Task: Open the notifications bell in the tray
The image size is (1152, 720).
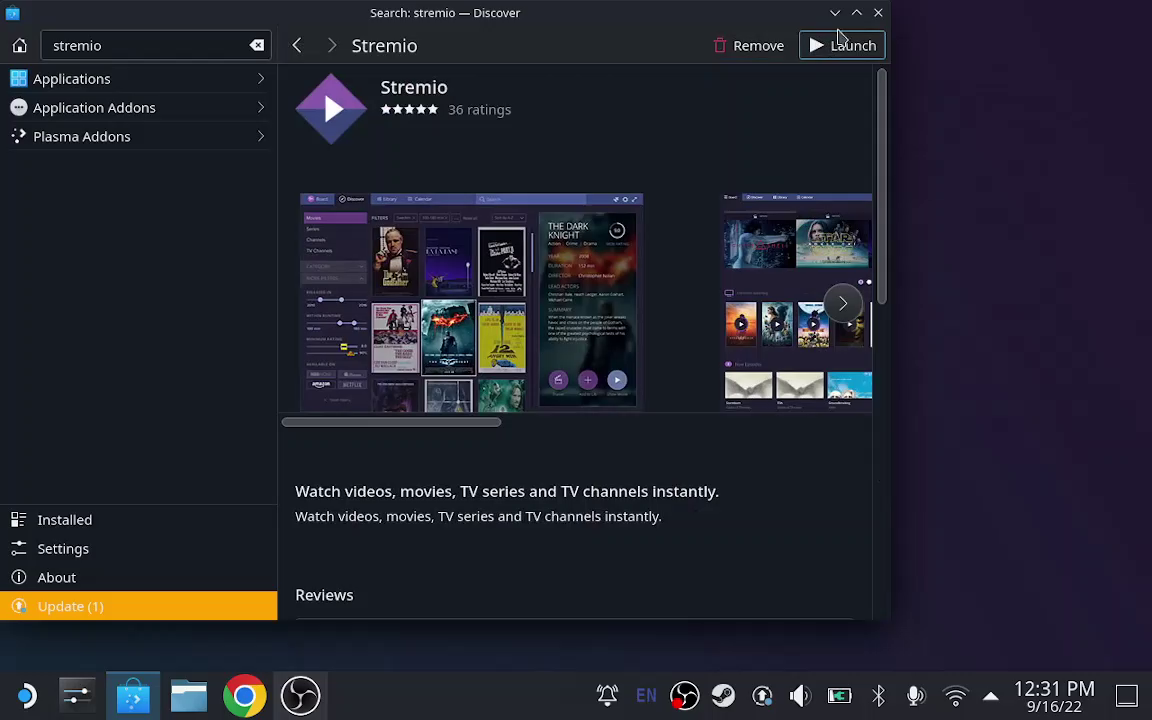Action: [x=608, y=695]
